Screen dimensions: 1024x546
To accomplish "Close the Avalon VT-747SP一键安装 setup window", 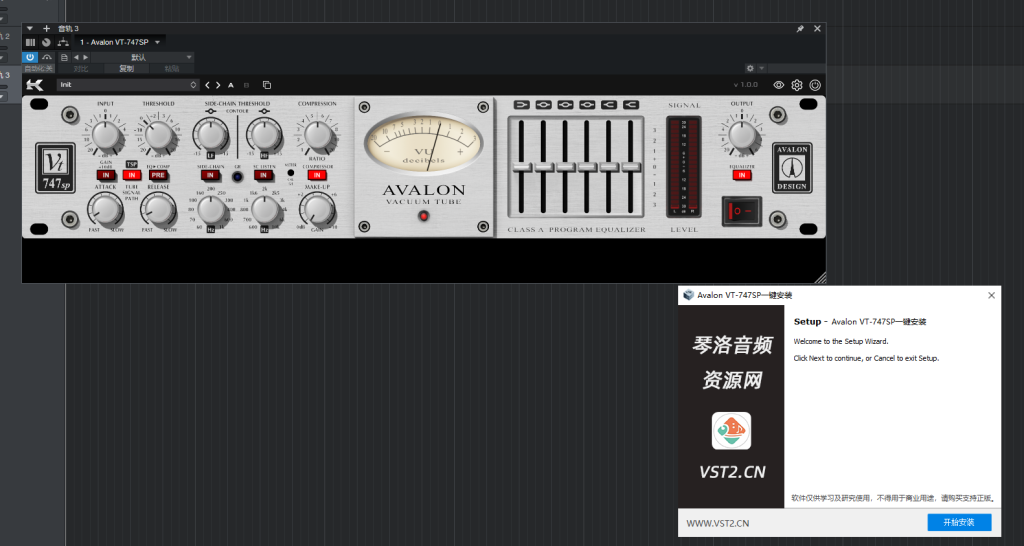I will (x=991, y=295).
